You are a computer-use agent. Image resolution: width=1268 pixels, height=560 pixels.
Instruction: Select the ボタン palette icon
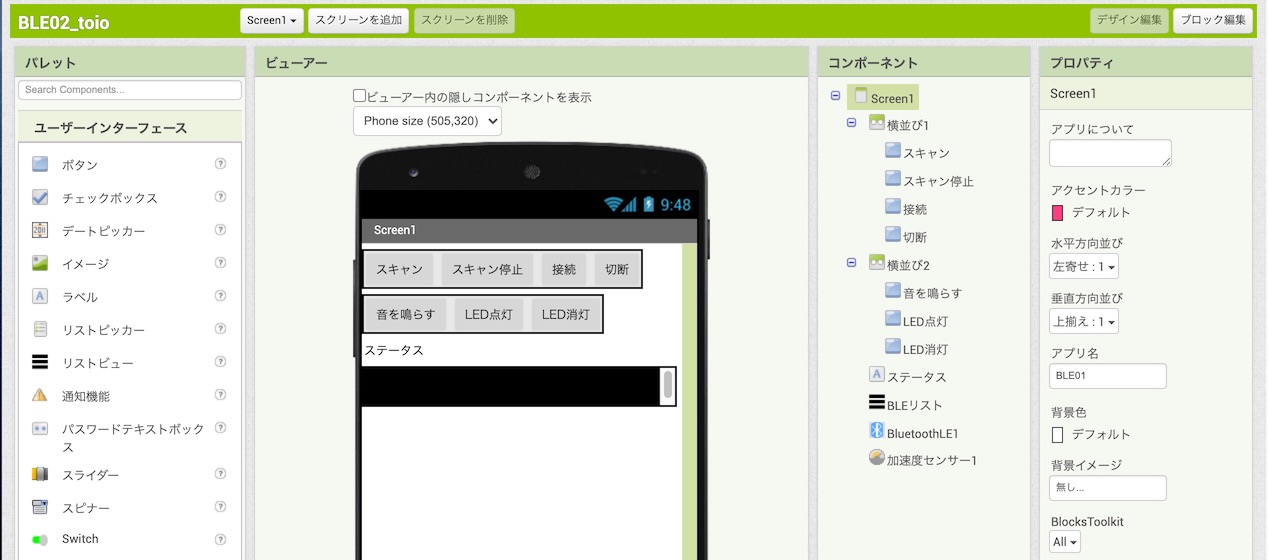point(40,164)
